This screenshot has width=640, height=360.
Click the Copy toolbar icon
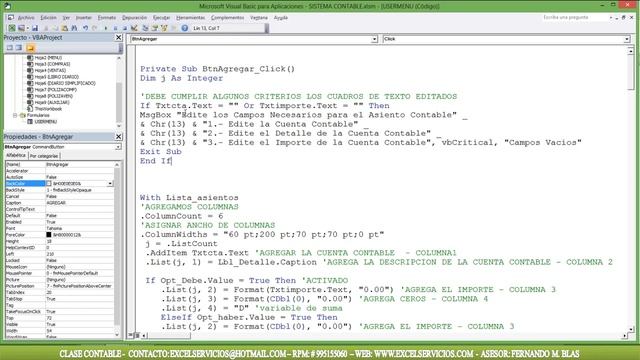[55, 28]
